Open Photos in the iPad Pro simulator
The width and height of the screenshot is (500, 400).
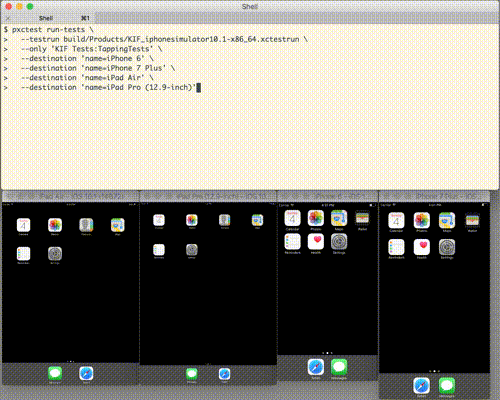coord(192,220)
